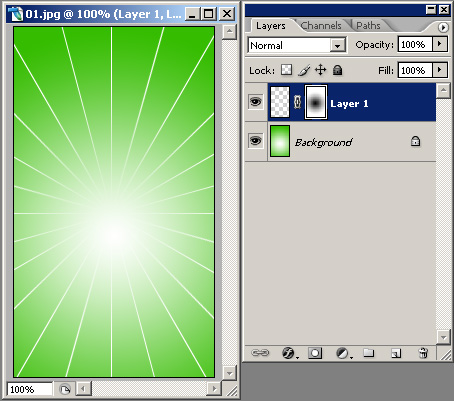Toggle lock transparent pixels

coord(287,70)
